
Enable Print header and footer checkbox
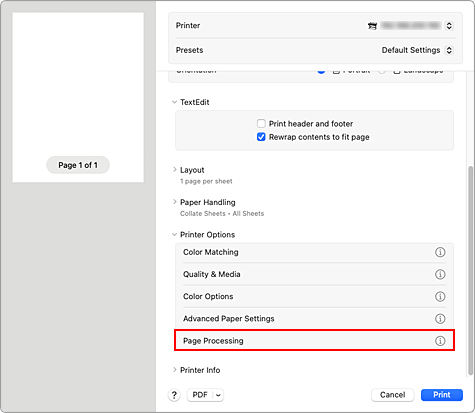261,124
